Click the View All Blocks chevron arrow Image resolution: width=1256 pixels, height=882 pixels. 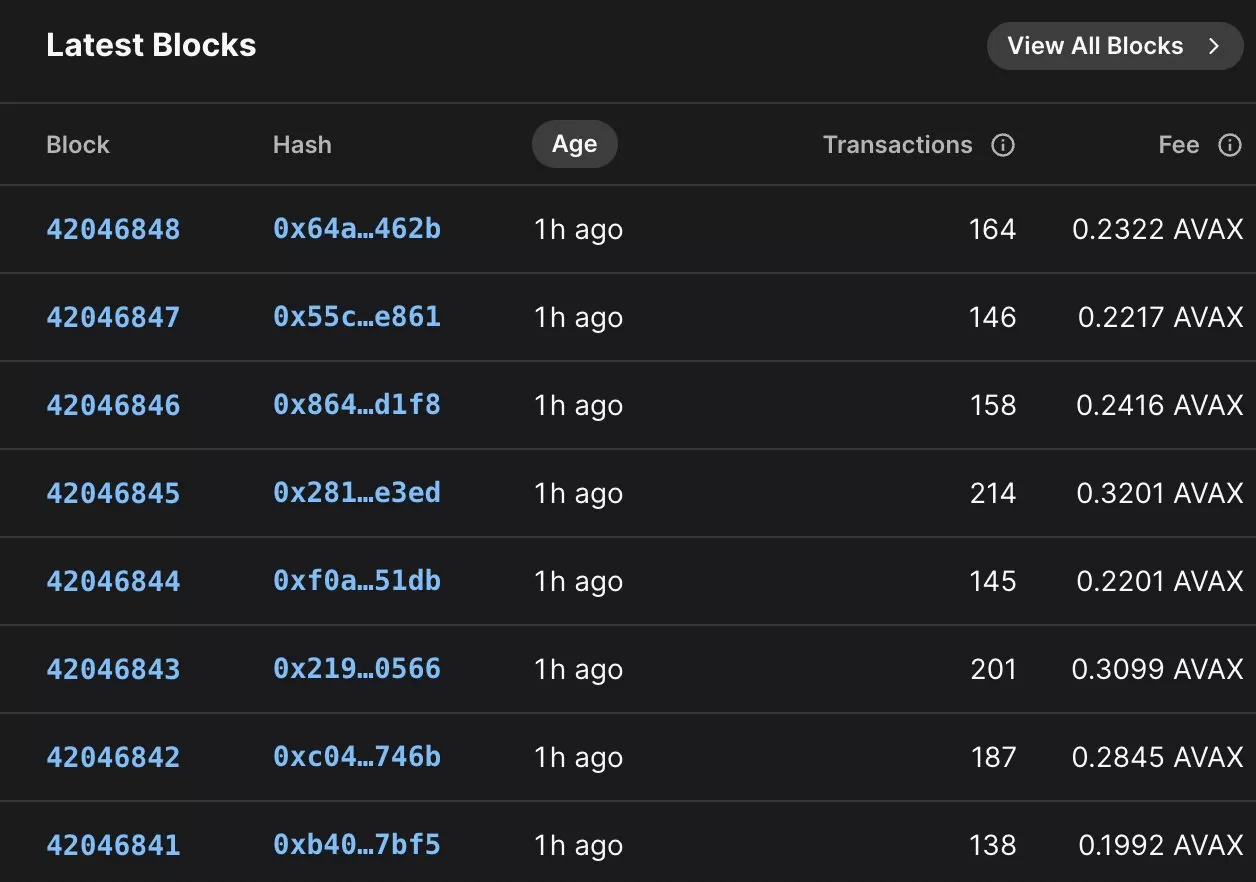click(1214, 46)
